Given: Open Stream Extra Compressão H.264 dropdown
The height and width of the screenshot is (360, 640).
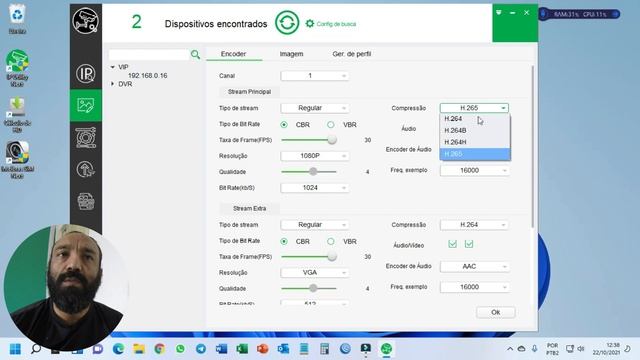Looking at the screenshot, I should 474,224.
